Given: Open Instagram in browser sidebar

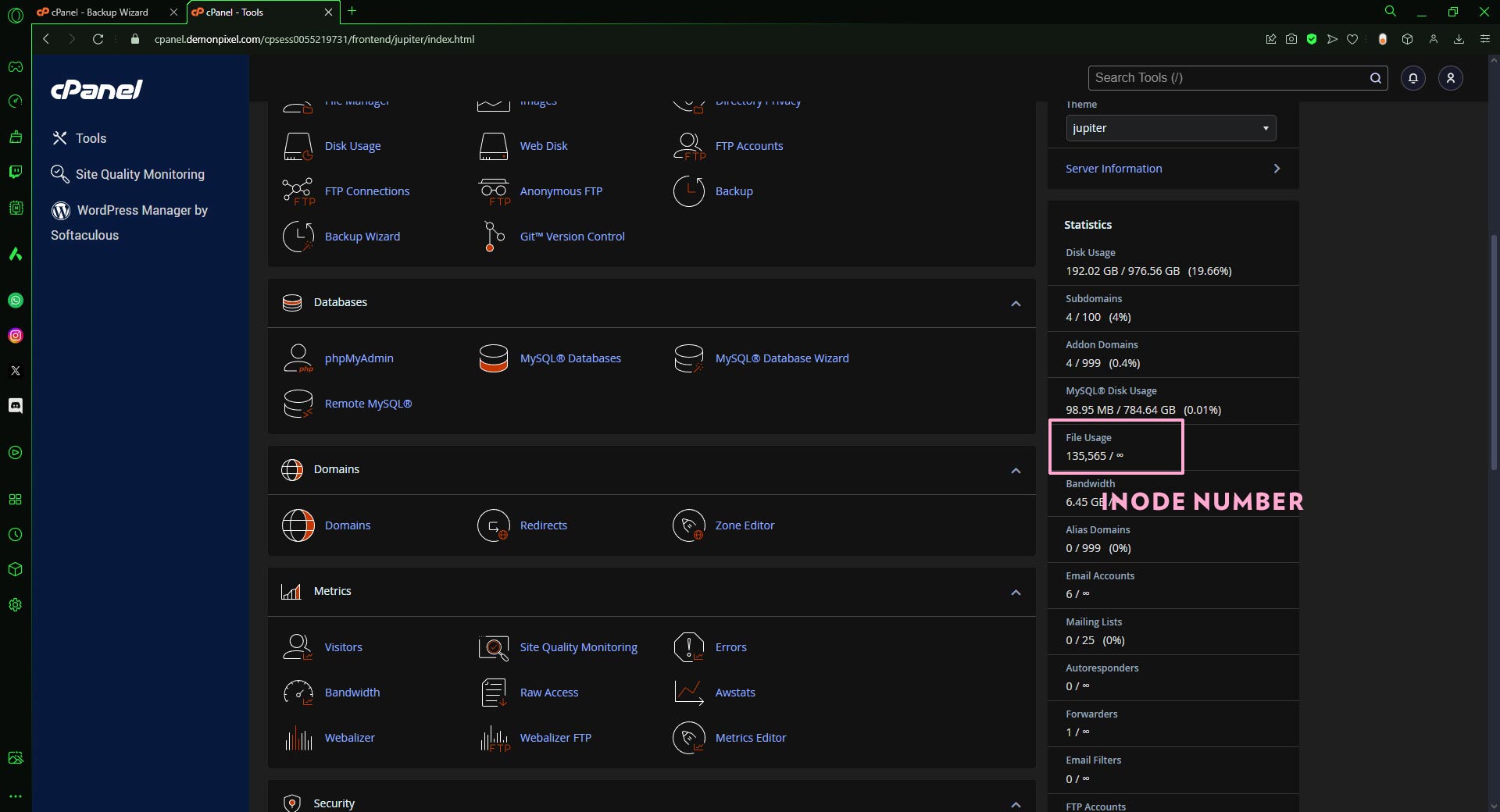Looking at the screenshot, I should tap(16, 336).
